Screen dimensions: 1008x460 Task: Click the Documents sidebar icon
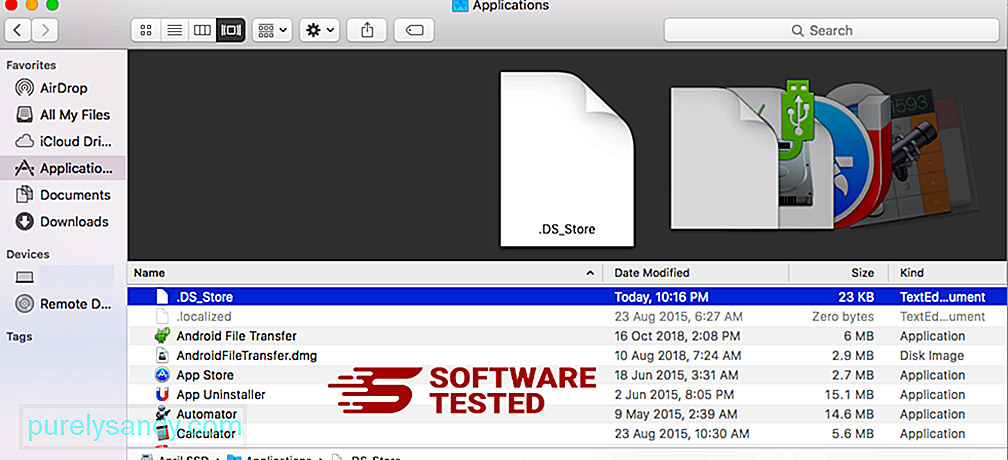(24, 195)
